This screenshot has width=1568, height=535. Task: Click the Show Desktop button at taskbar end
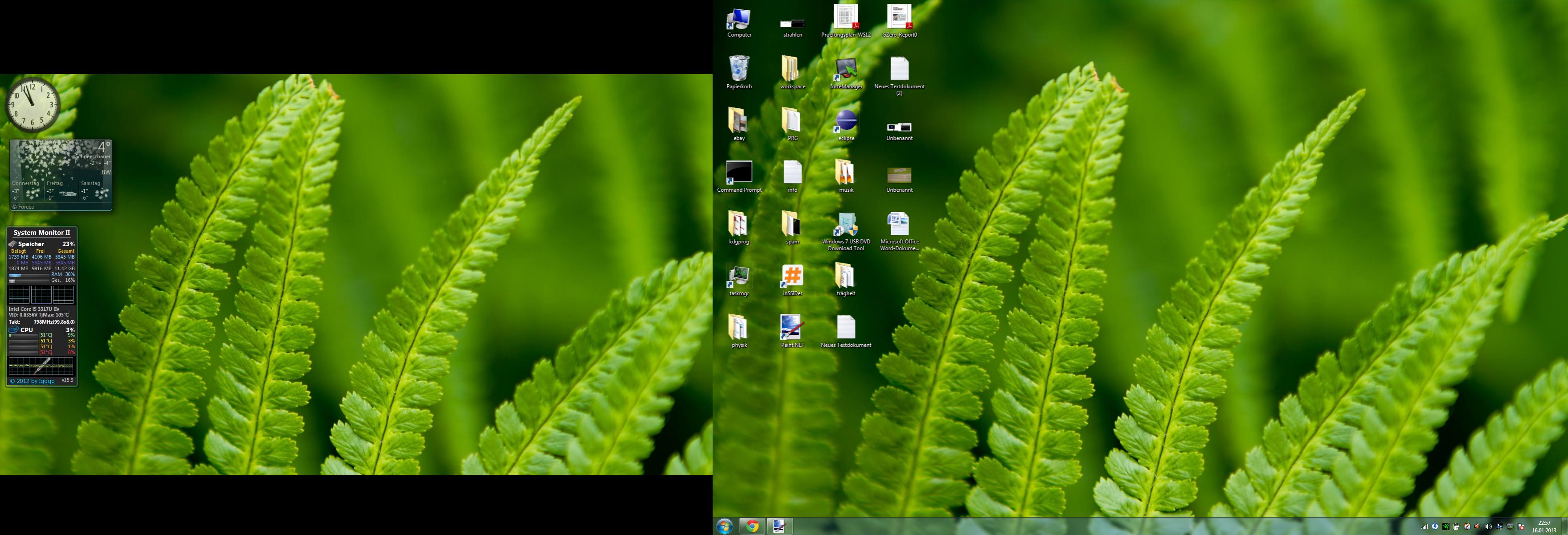(x=1564, y=527)
